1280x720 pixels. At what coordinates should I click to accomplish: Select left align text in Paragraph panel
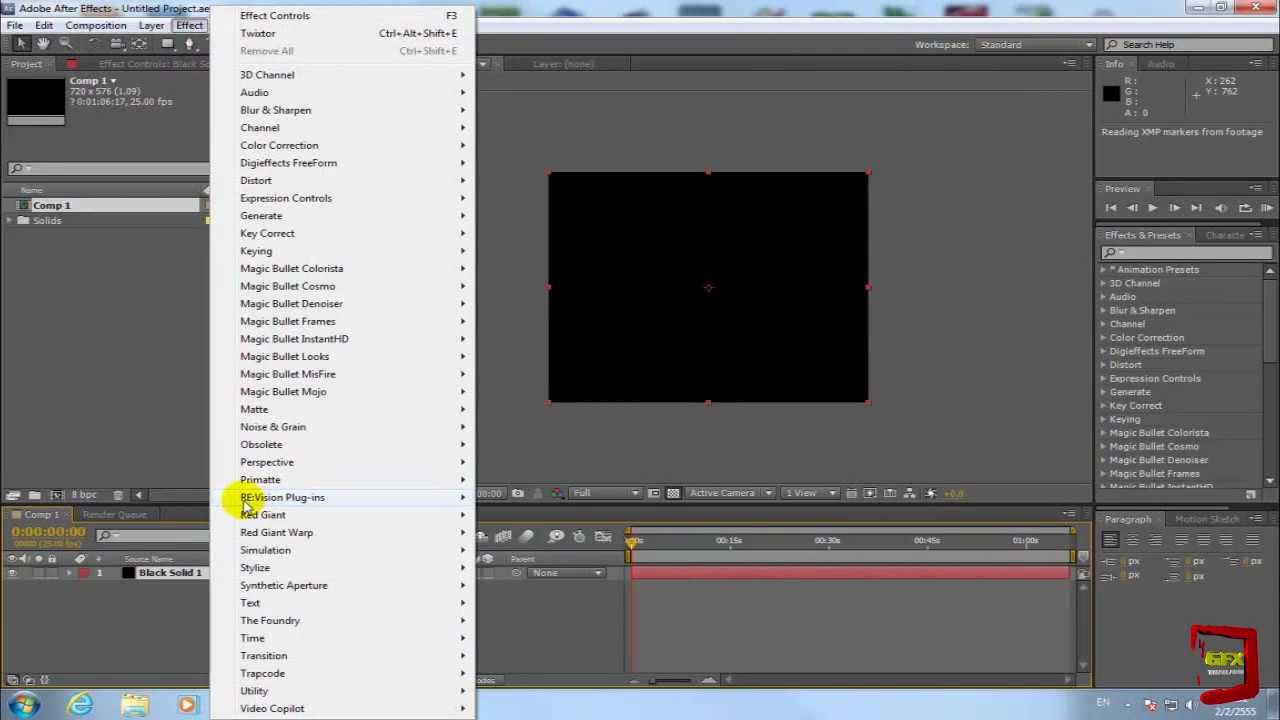pyautogui.click(x=1110, y=540)
